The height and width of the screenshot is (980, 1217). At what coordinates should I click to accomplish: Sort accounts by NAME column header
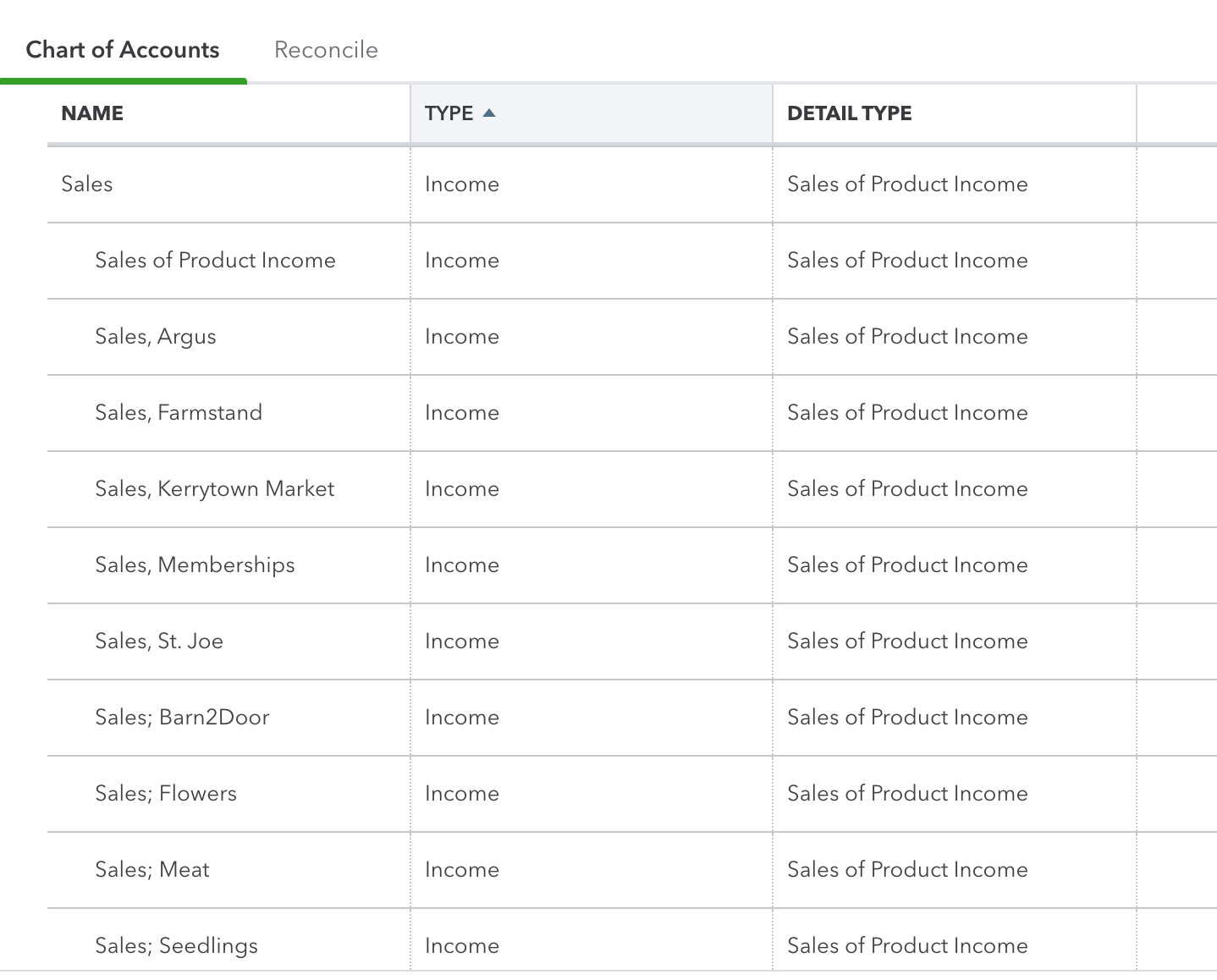(x=92, y=113)
